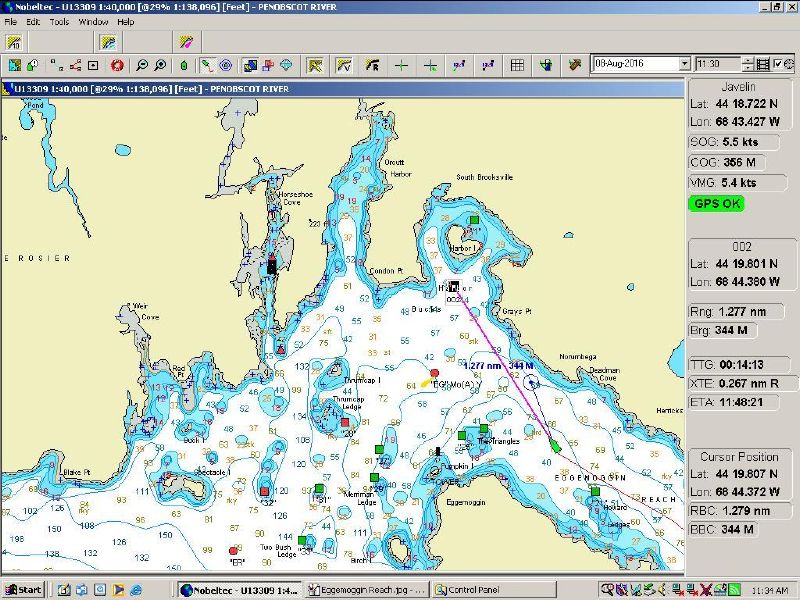Click the zoom in magnifier icon
Viewport: 800px width, 600px height.
click(x=160, y=65)
